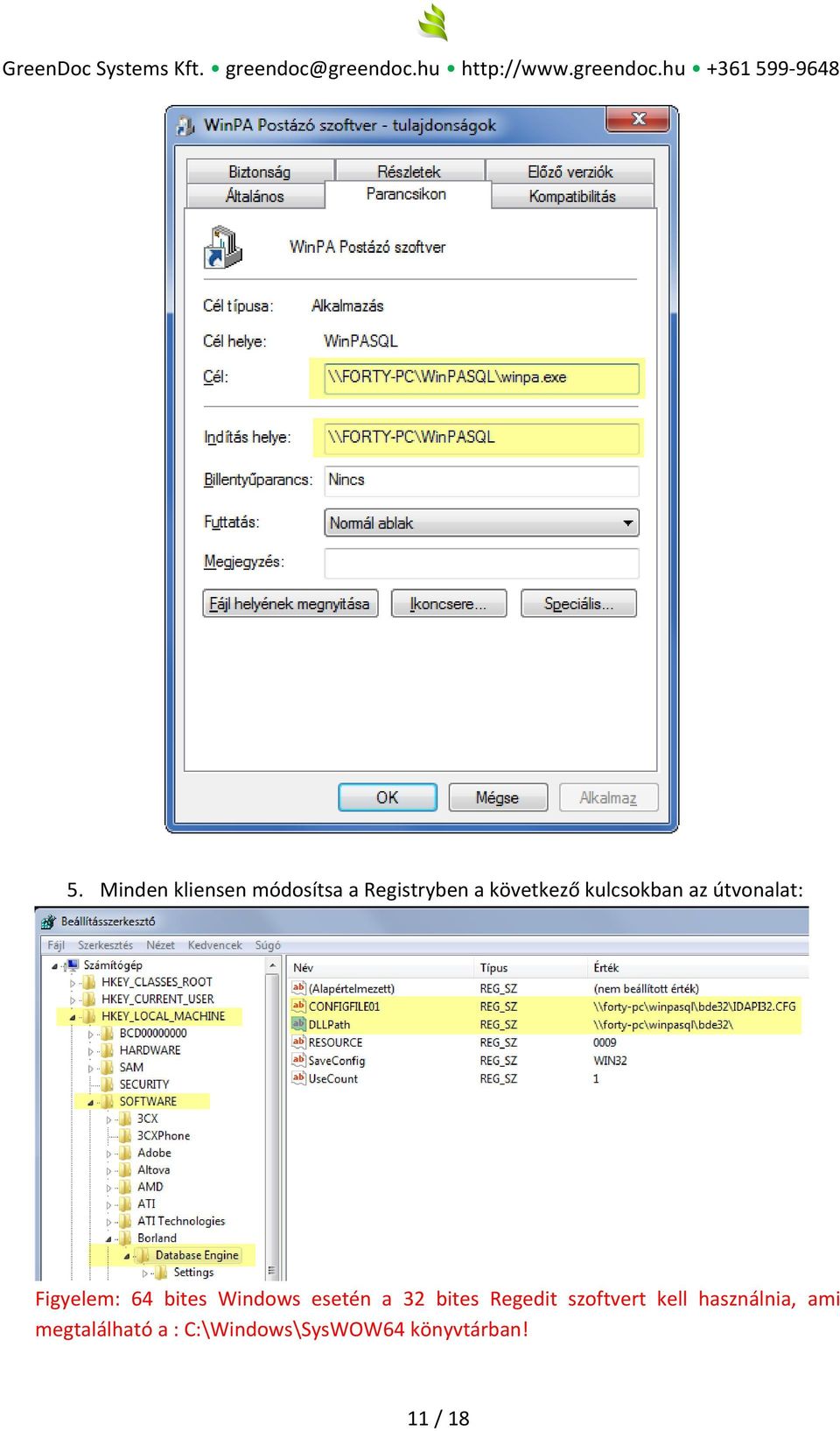The height and width of the screenshot is (1431, 840).
Task: Open the Futtatás Normál ablak dropdown
Action: (x=481, y=523)
